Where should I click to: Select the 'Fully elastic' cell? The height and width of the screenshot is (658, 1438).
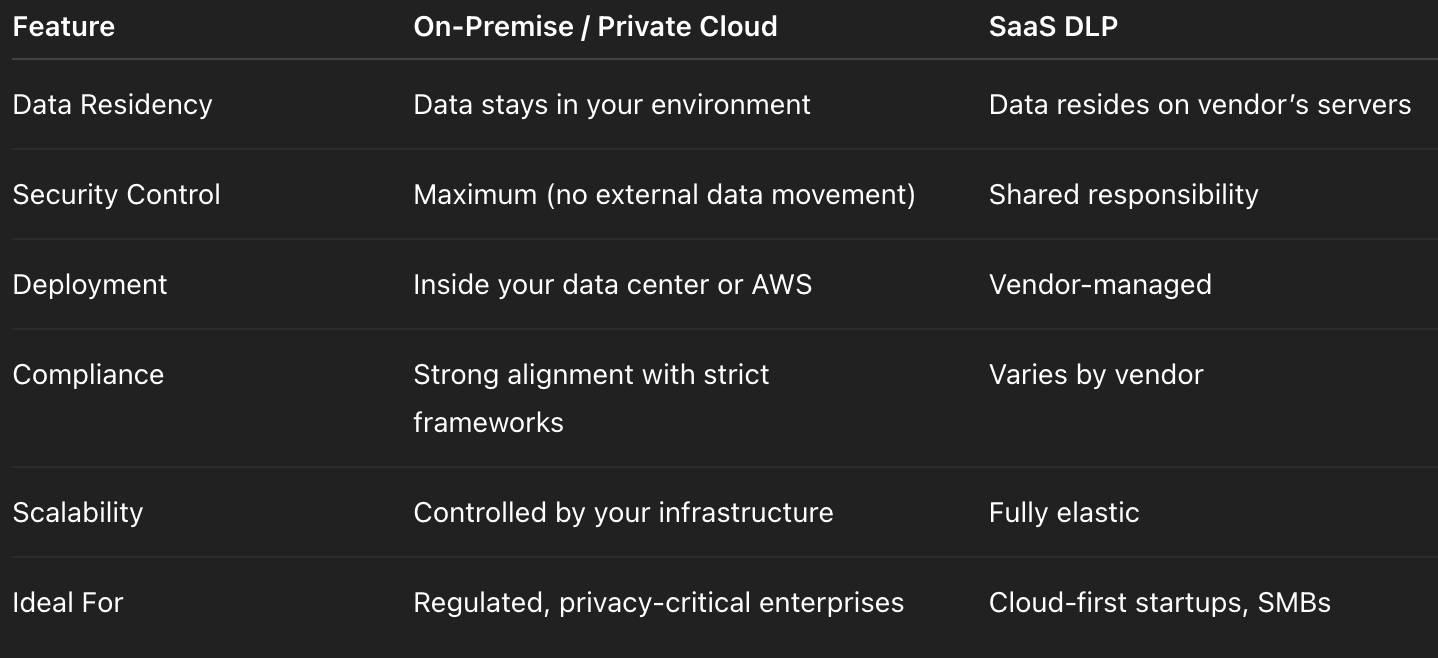pos(1064,513)
